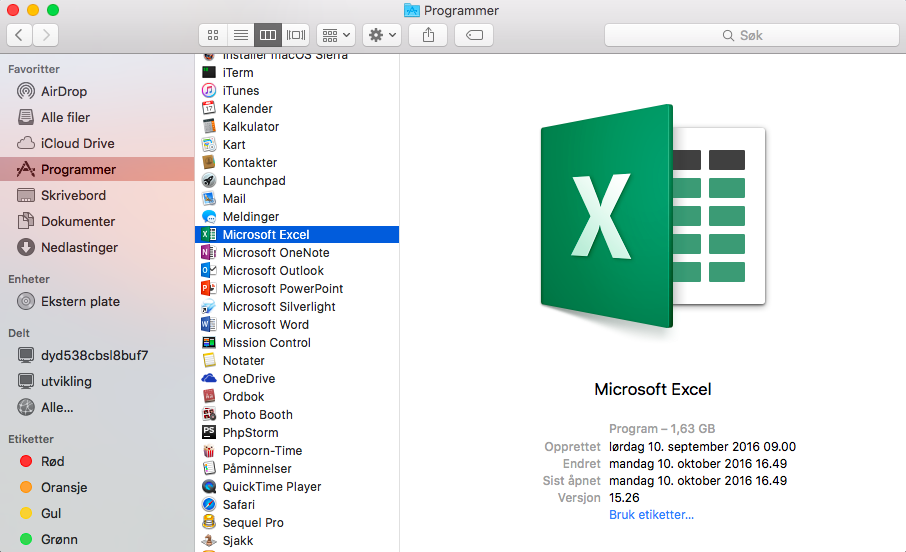Select Meldinger app
Screen dimensions: 906x552
297,217
